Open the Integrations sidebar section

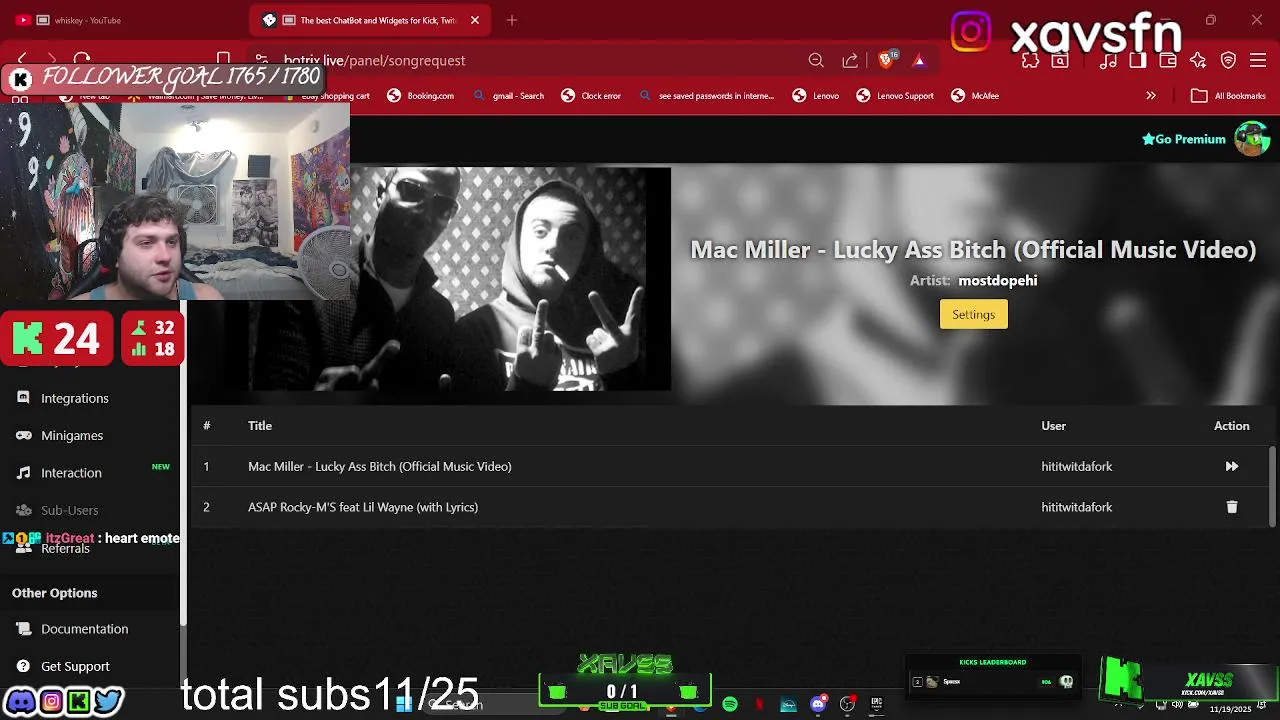point(74,398)
